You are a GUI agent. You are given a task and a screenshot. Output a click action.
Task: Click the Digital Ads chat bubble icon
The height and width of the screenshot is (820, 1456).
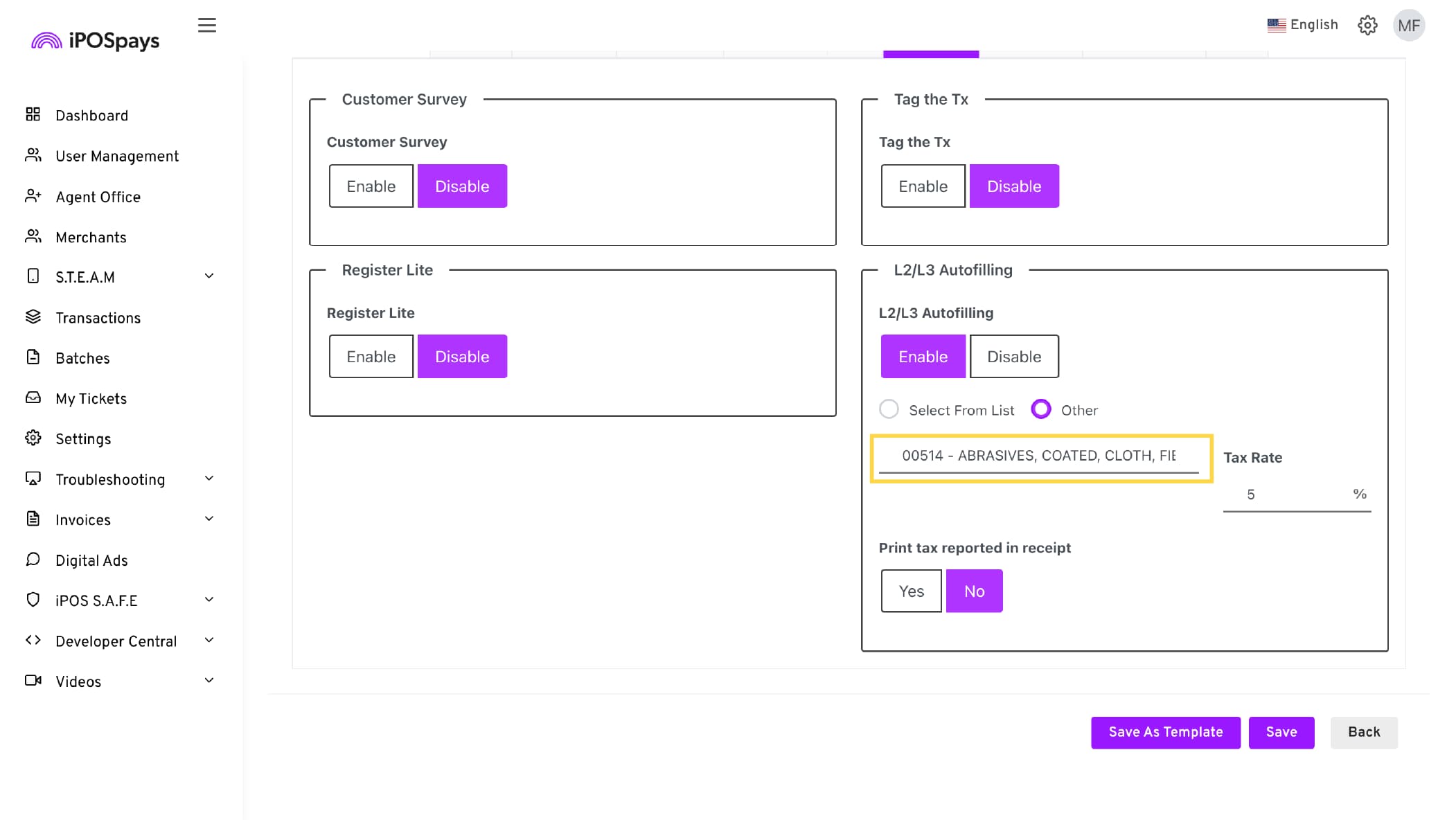pos(33,559)
